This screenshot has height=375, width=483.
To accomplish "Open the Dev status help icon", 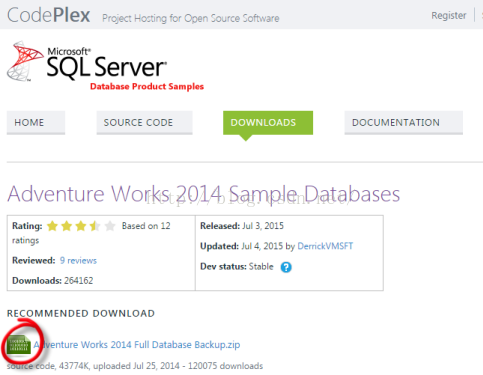I will [286, 267].
